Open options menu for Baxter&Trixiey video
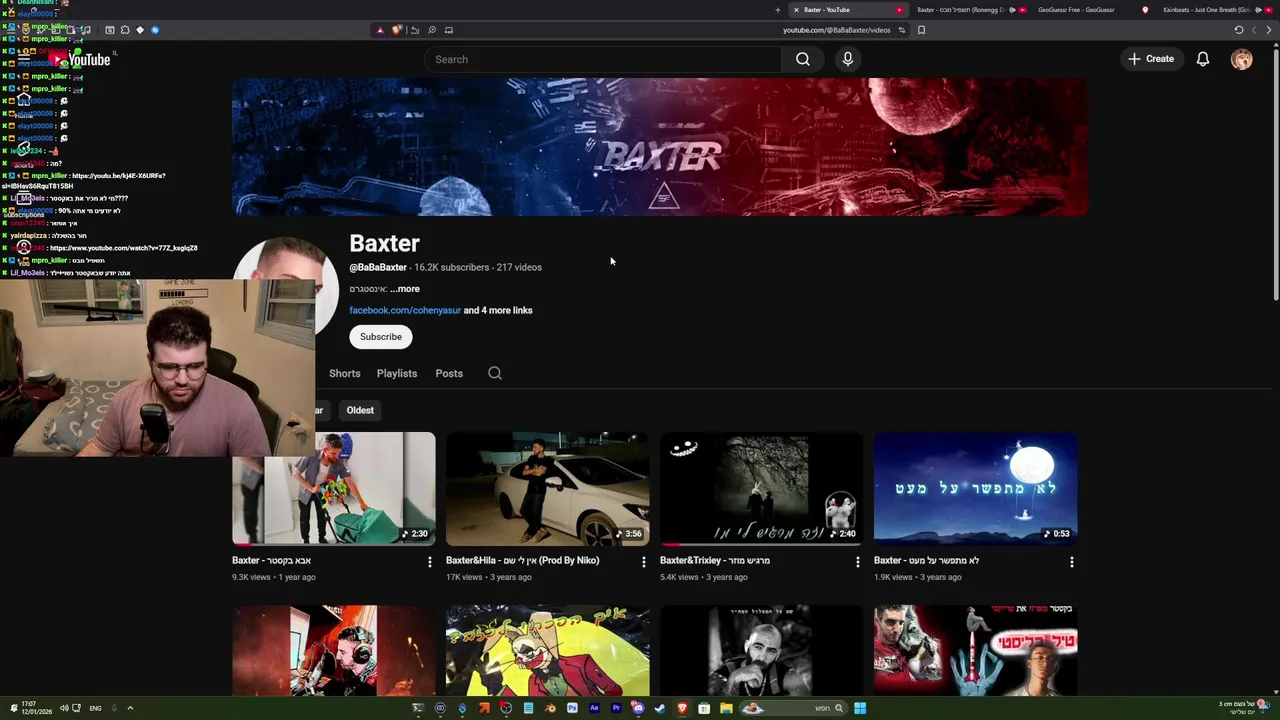1280x720 pixels. click(858, 562)
